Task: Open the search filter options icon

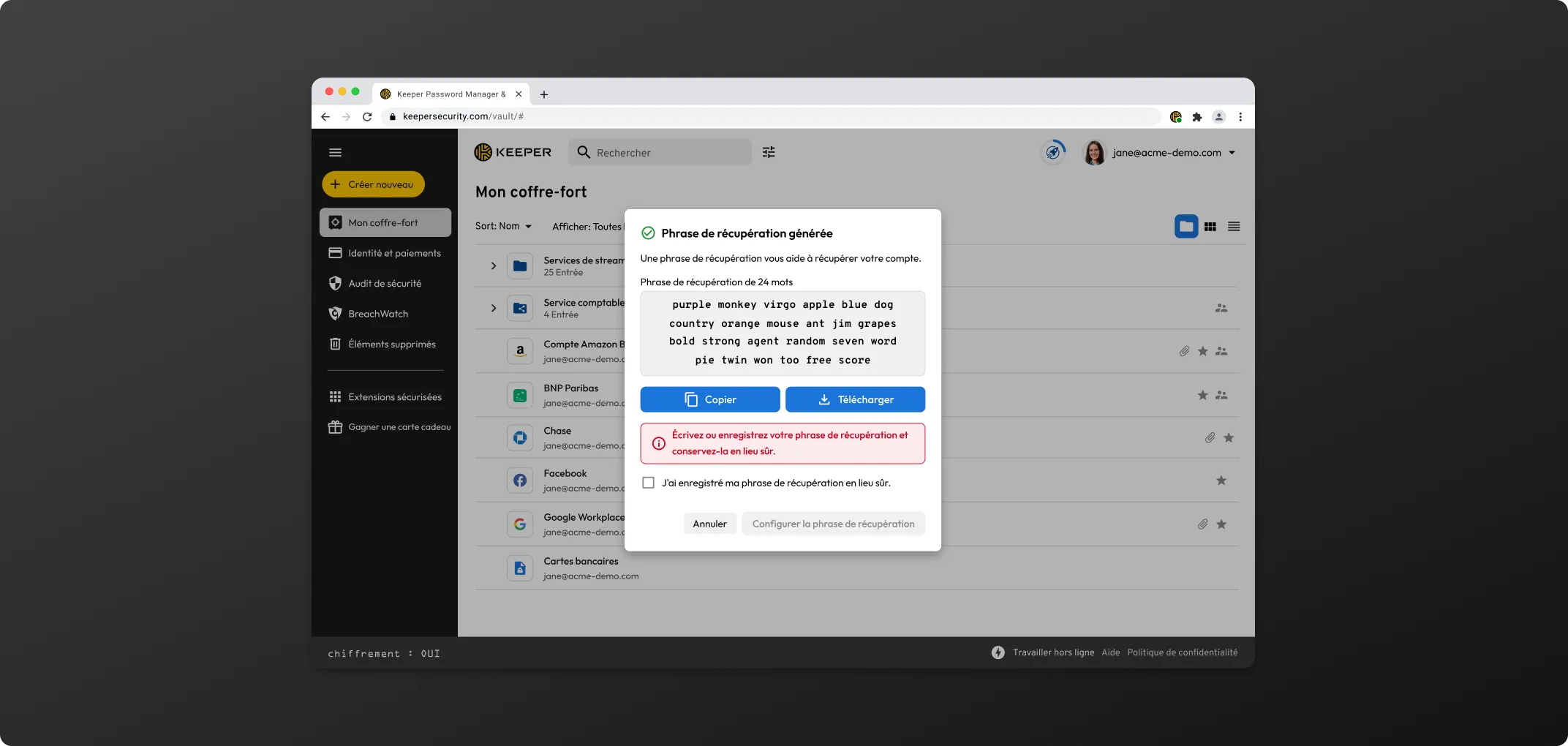Action: pyautogui.click(x=769, y=152)
